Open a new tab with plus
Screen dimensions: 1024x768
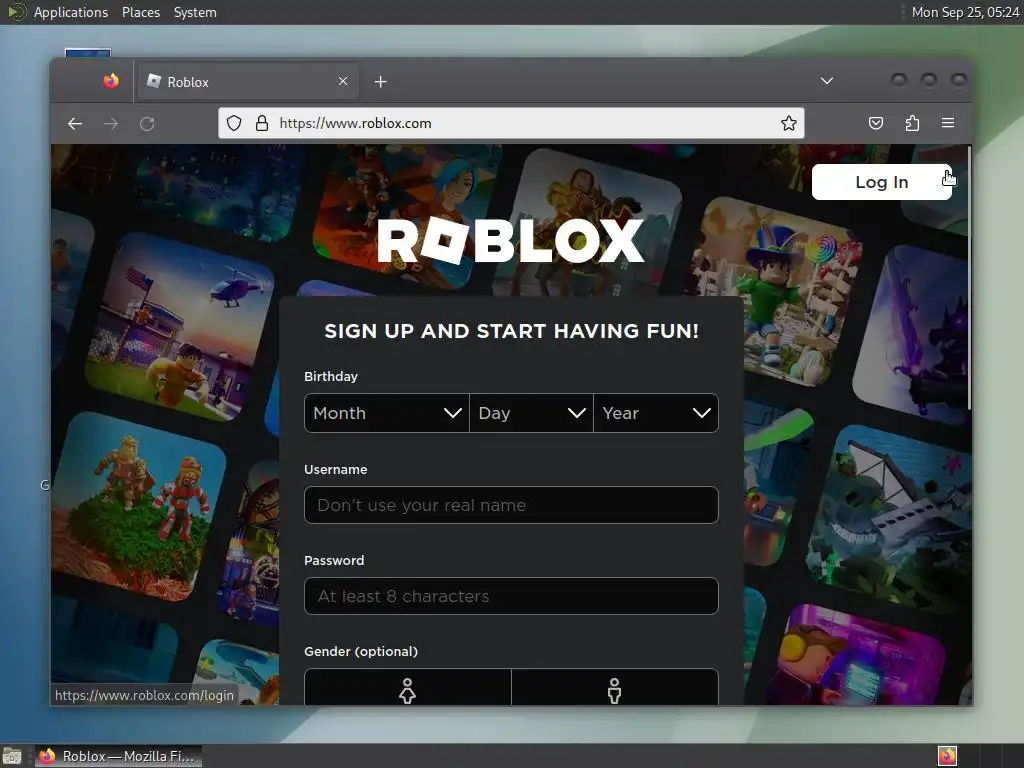[x=381, y=82]
